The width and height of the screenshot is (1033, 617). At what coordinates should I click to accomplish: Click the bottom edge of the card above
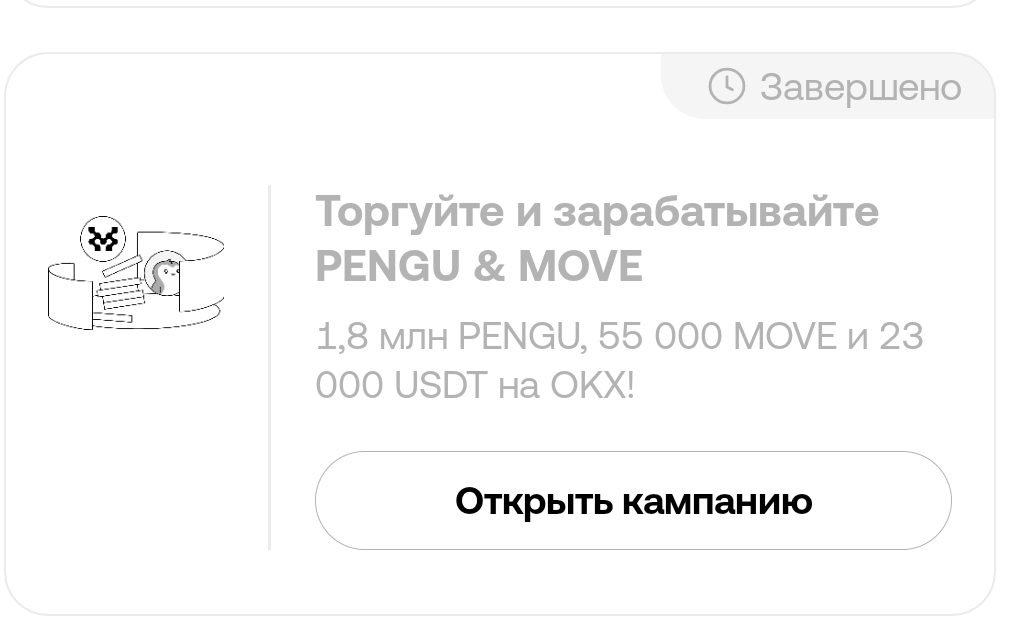point(500,5)
